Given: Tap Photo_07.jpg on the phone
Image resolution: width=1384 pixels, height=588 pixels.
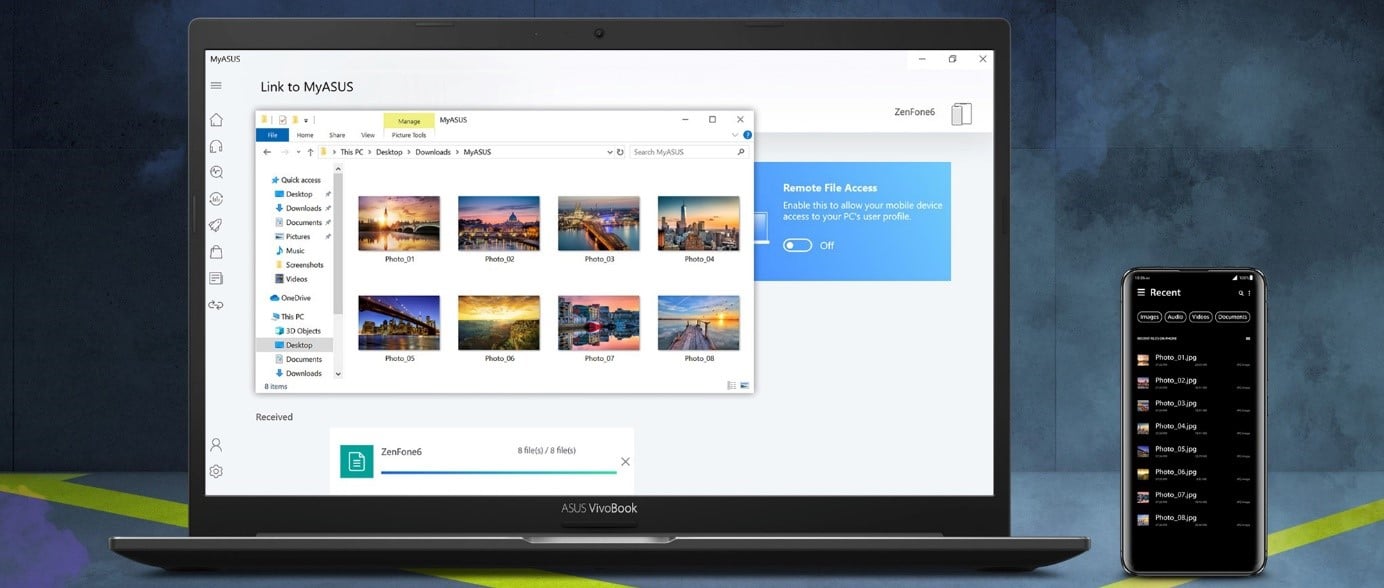Looking at the screenshot, I should (1194, 497).
